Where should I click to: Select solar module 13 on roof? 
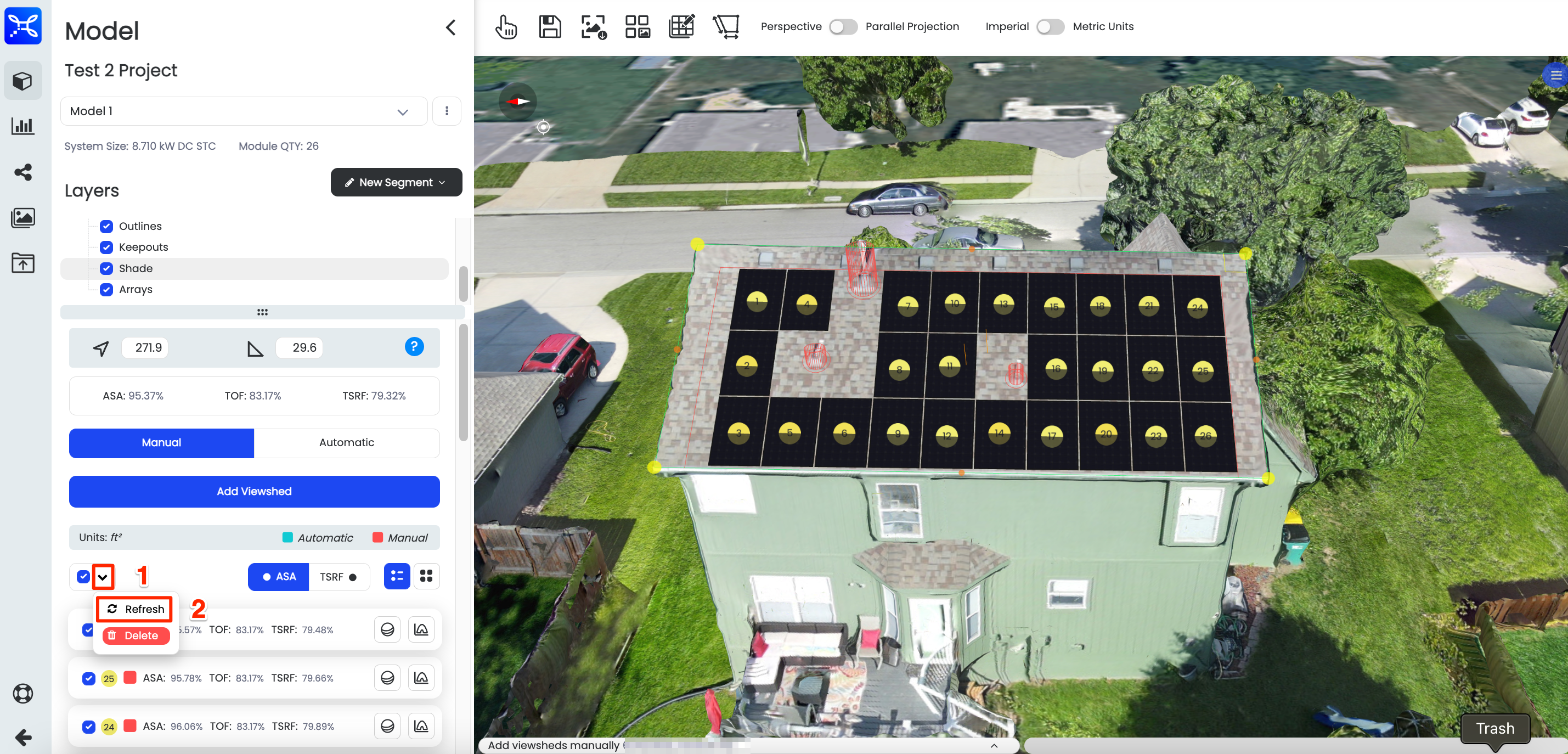[x=1003, y=303]
